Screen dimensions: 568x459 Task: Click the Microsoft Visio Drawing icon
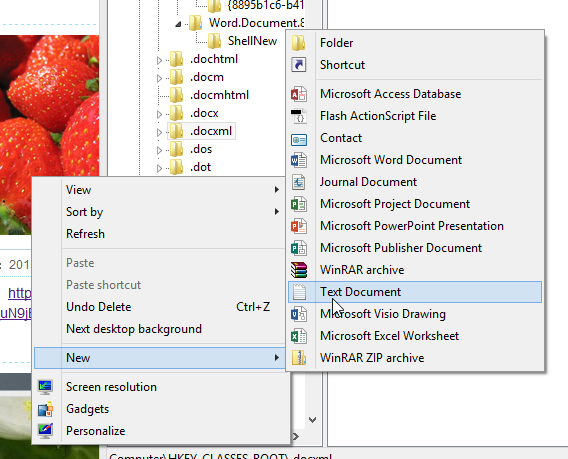[x=299, y=314]
